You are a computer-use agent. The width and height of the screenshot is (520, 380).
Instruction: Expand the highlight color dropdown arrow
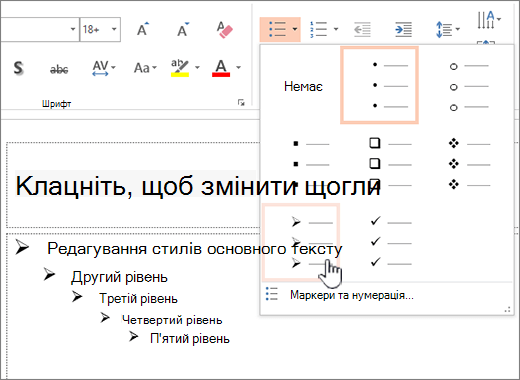click(197, 68)
